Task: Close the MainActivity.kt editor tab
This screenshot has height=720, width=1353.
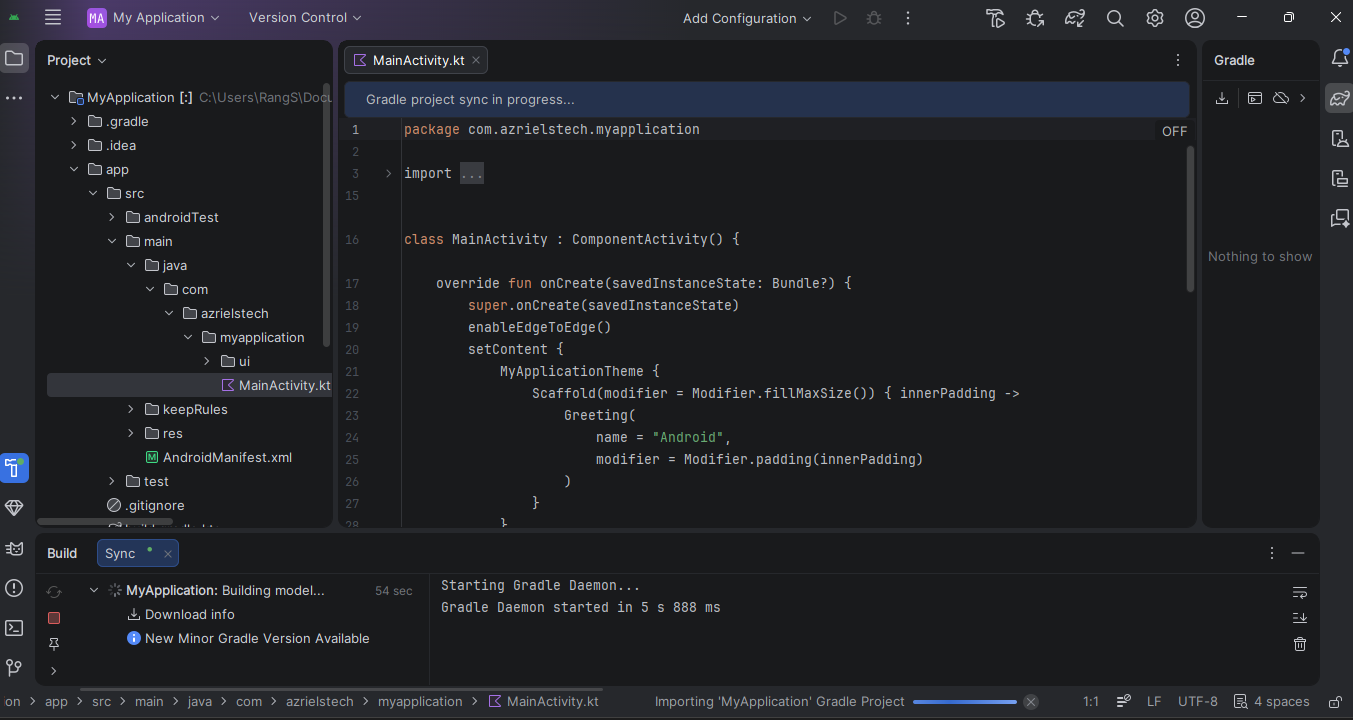Action: (476, 60)
